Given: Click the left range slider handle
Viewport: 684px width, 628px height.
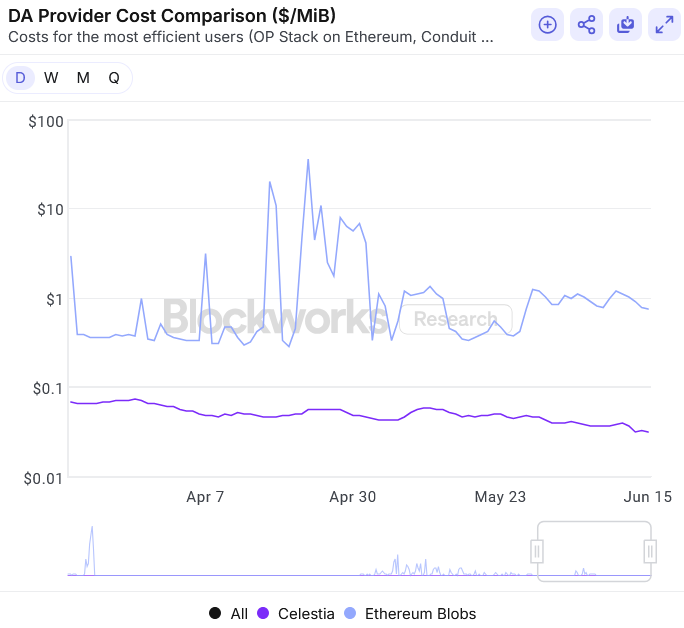Looking at the screenshot, I should [x=537, y=551].
